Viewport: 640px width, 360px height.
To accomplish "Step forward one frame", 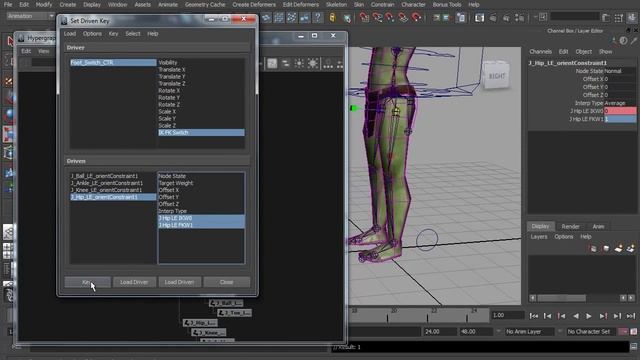I will click(617, 316).
